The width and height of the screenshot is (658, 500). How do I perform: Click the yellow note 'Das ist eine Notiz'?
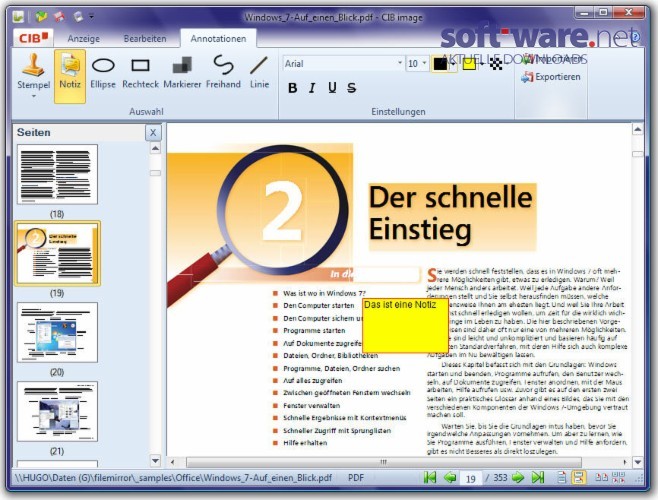405,325
